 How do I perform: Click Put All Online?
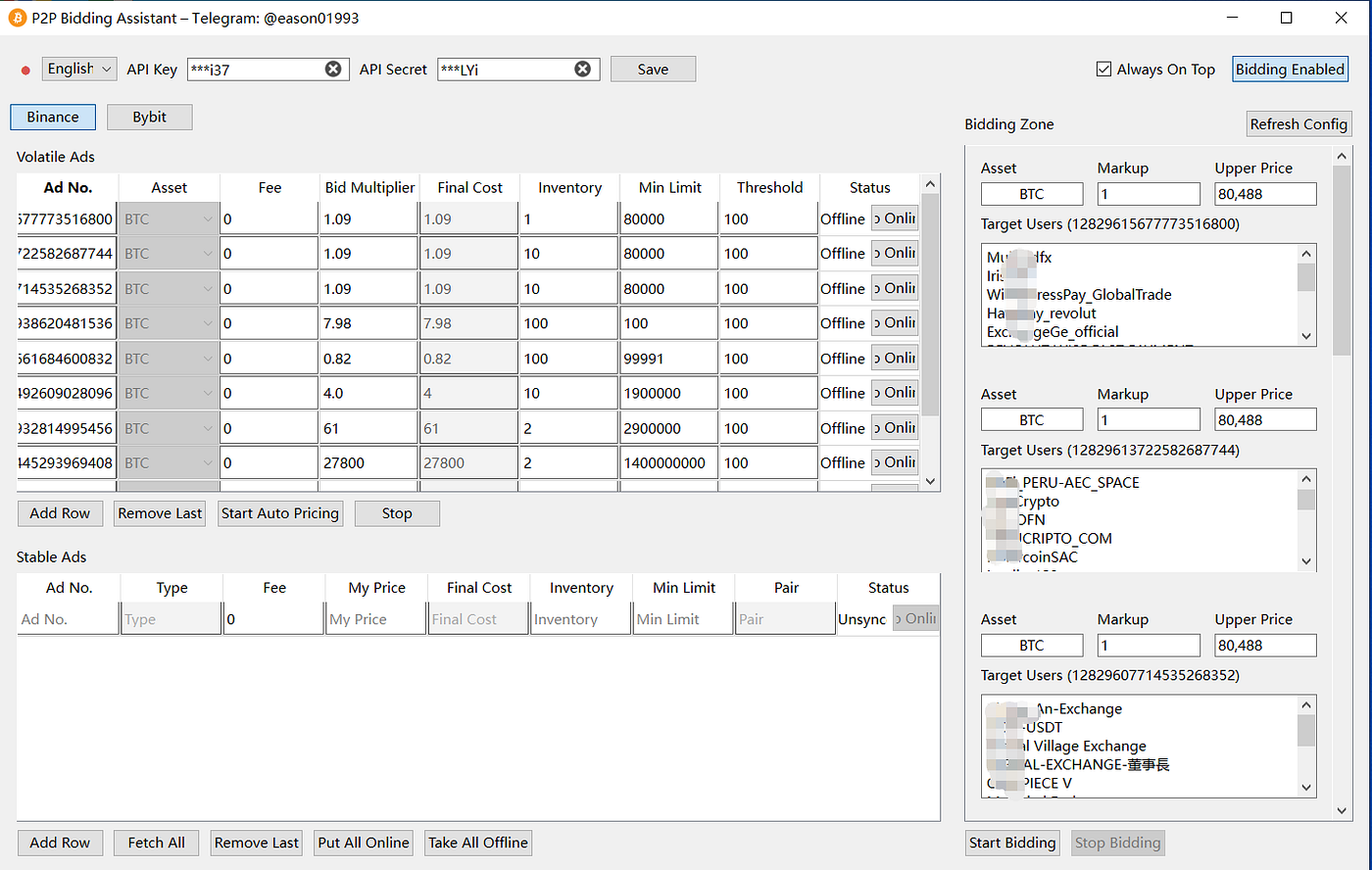364,843
